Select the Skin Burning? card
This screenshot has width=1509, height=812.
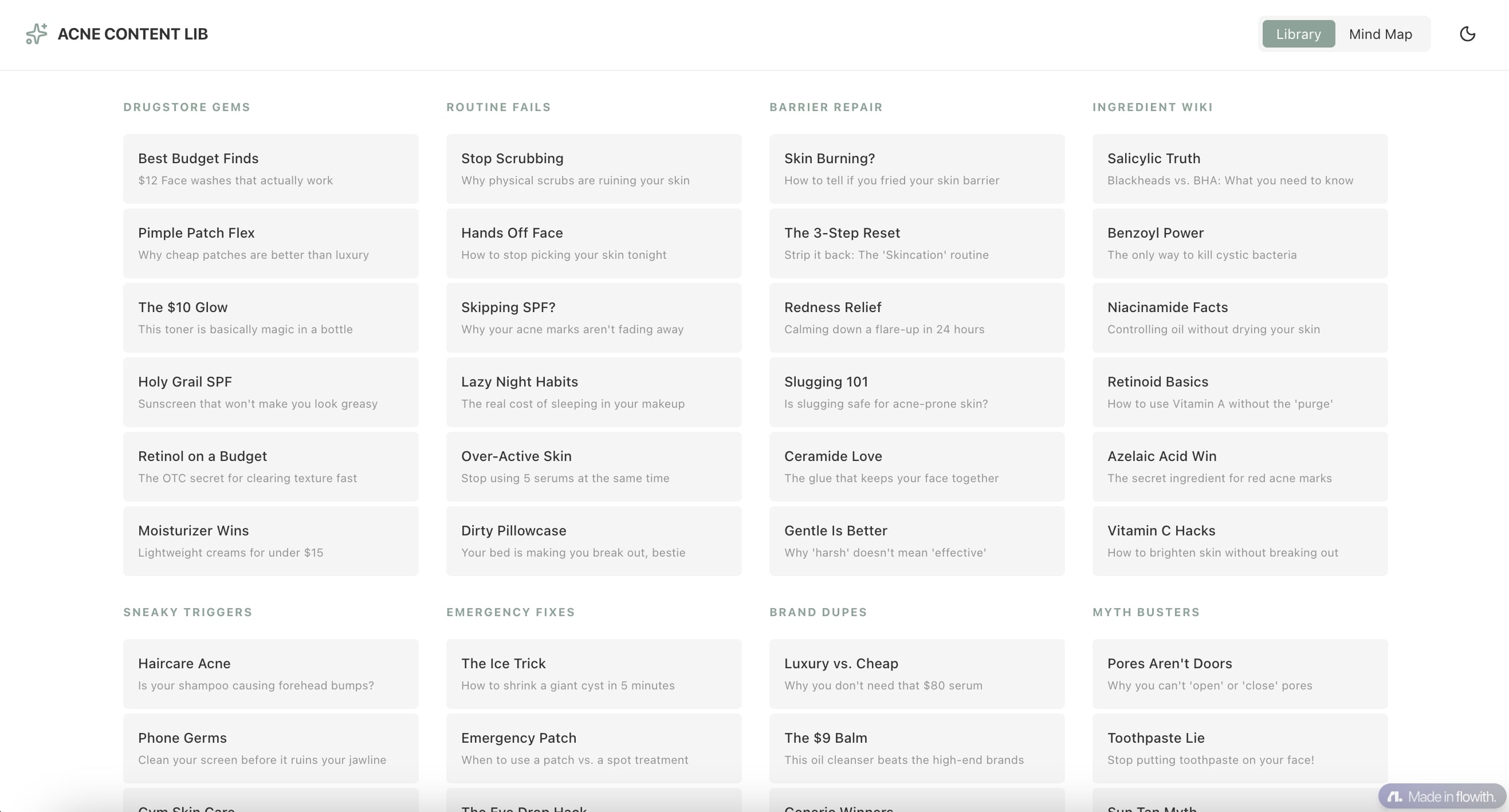click(917, 168)
